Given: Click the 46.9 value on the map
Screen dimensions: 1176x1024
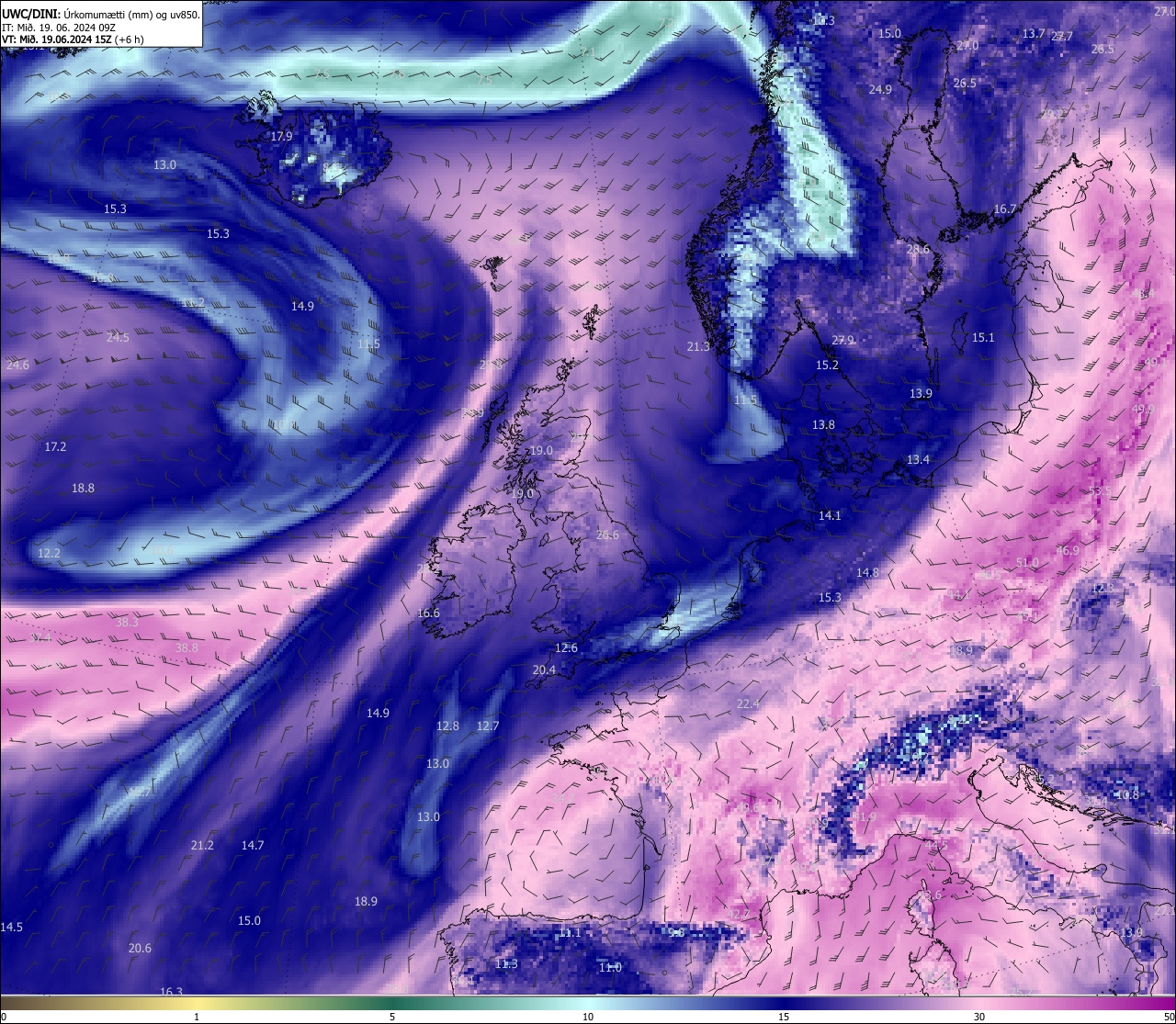Looking at the screenshot, I should tap(1068, 550).
